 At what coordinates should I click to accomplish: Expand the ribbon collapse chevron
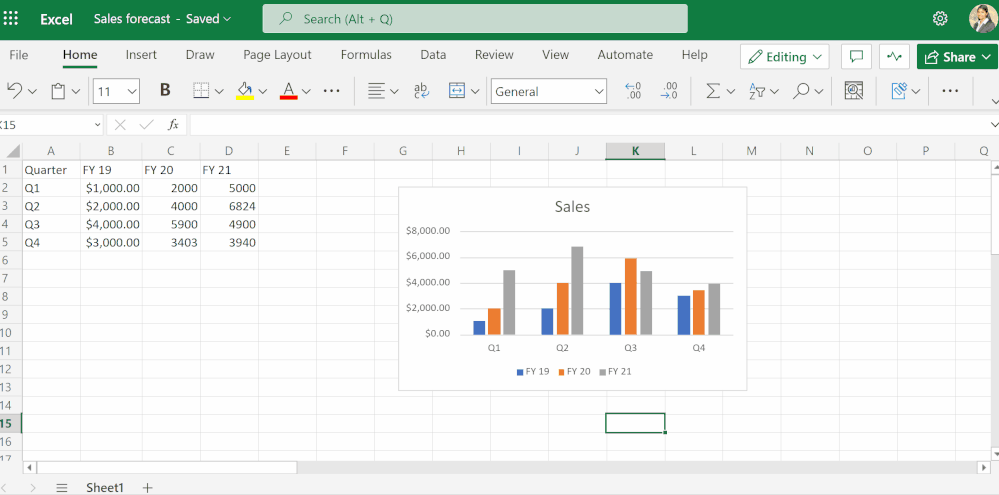[x=995, y=101]
